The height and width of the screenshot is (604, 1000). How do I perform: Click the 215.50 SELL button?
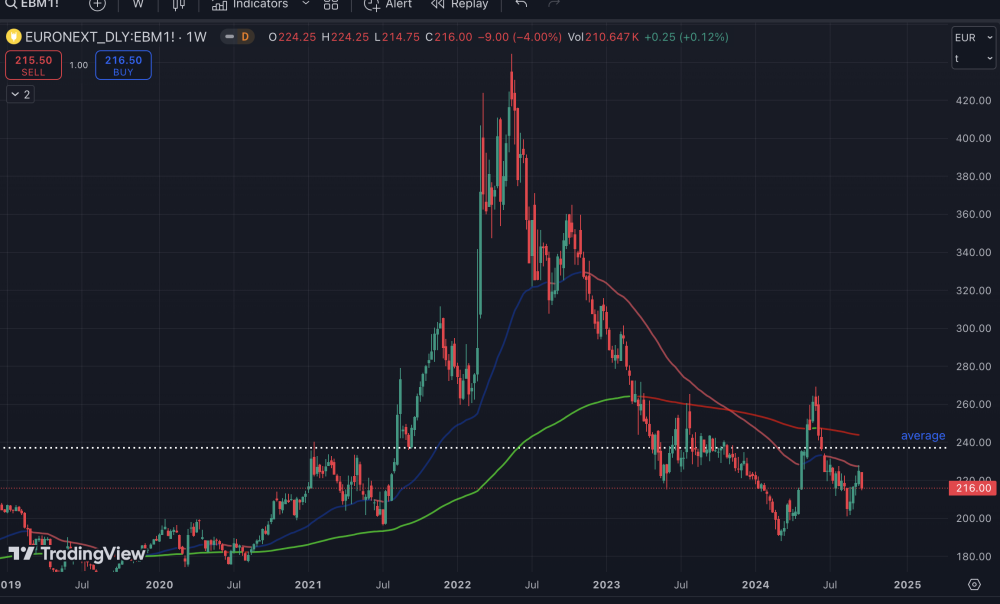(33, 65)
